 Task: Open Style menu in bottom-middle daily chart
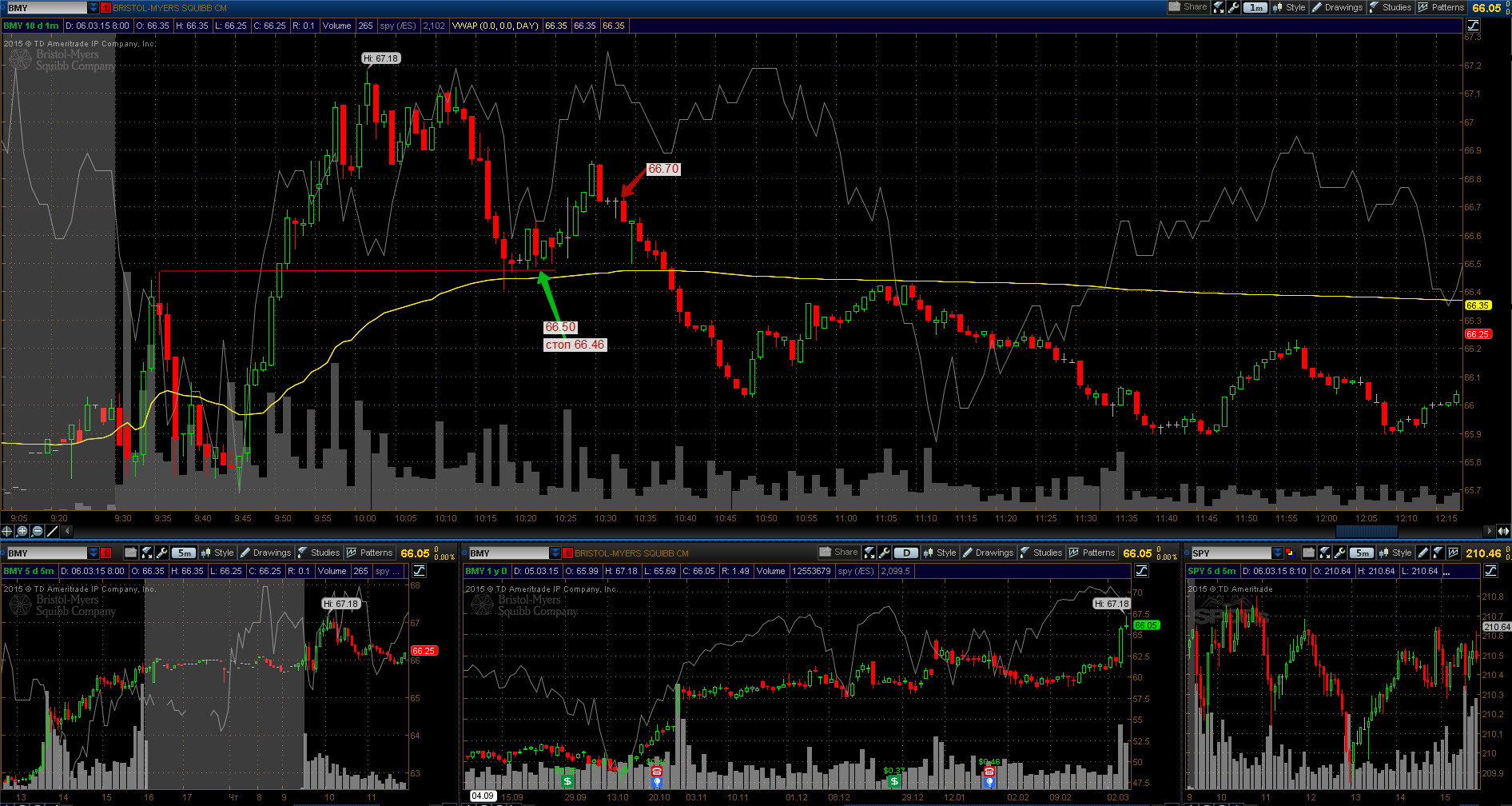pyautogui.click(x=940, y=553)
